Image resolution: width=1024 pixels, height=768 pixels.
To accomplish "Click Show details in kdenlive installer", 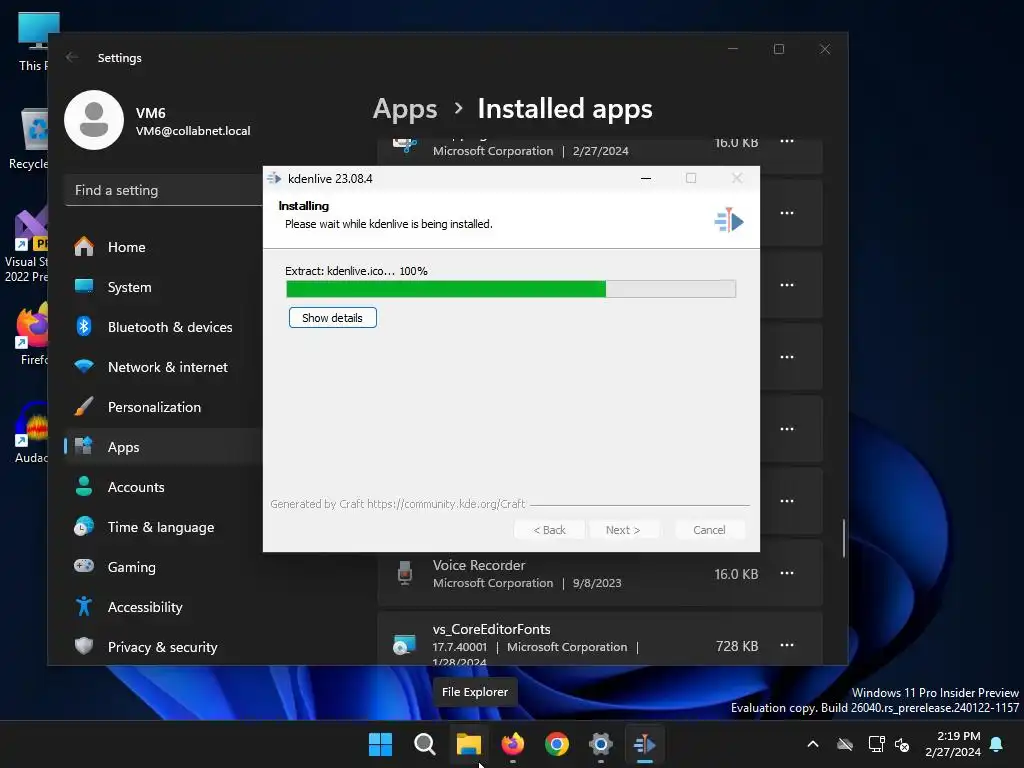I will point(332,318).
